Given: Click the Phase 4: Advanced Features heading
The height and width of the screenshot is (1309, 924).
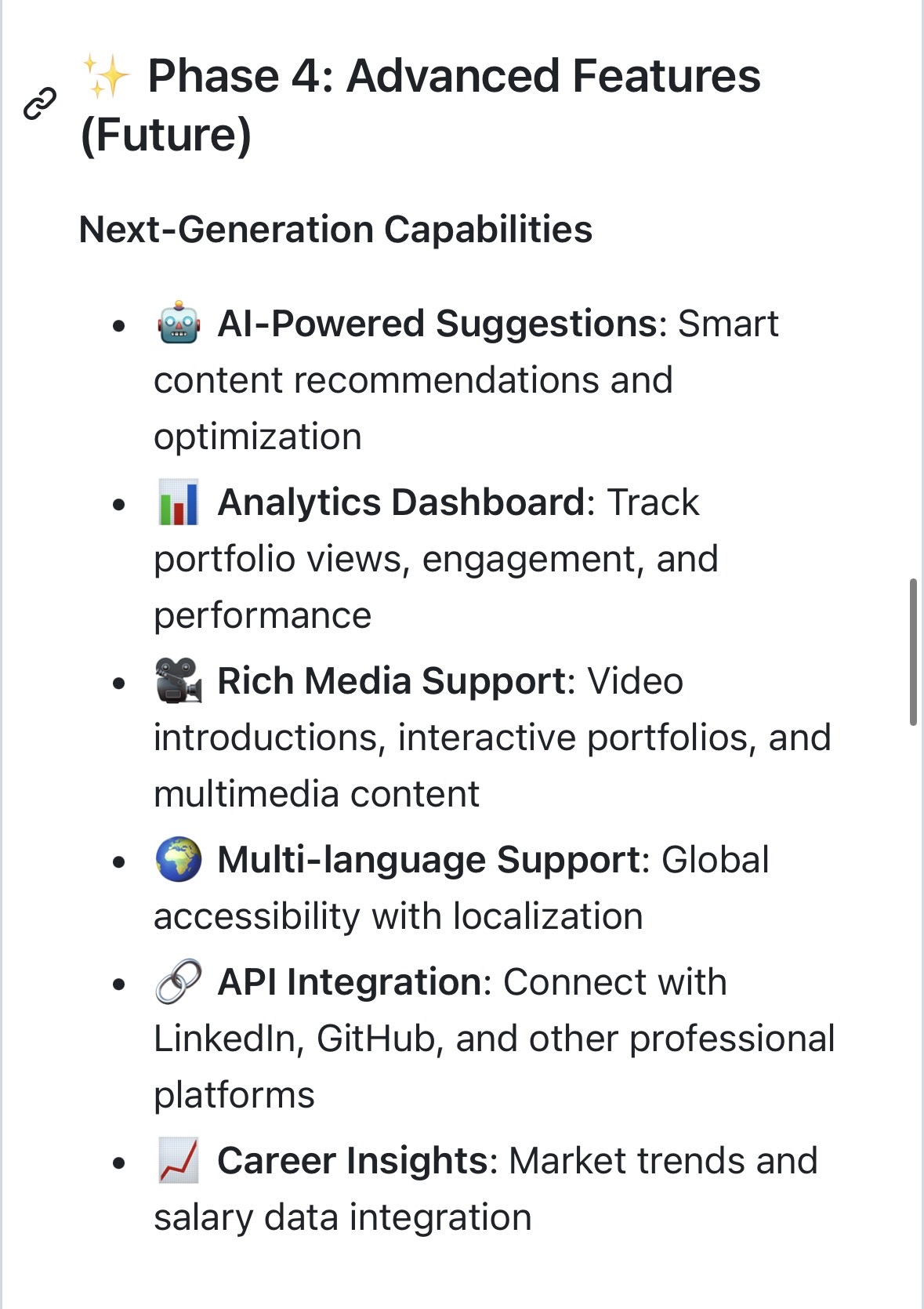Looking at the screenshot, I should [x=421, y=105].
